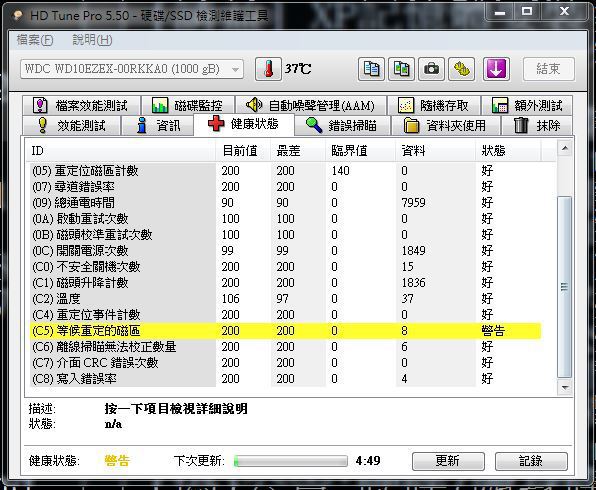Switch to the 資訊 info tab
Image resolution: width=596 pixels, height=490 pixels.
coord(157,125)
